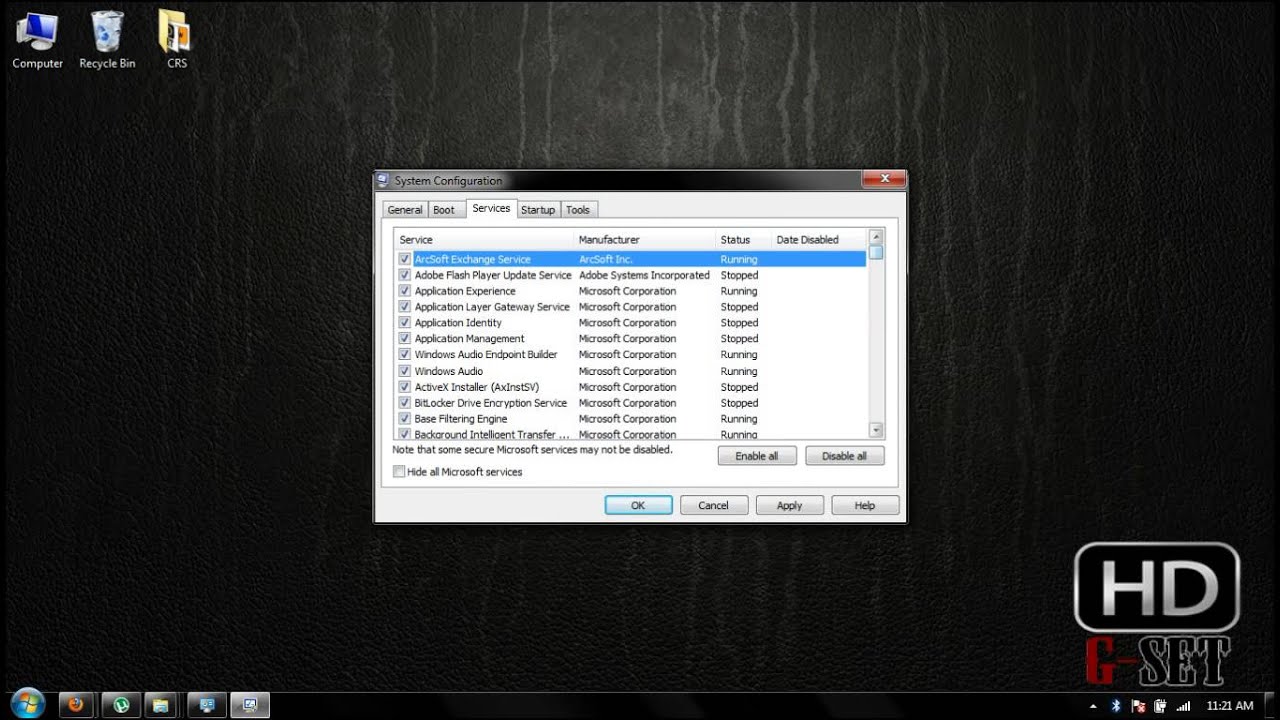Click the Cancel button
This screenshot has width=1280, height=720.
pyautogui.click(x=714, y=506)
